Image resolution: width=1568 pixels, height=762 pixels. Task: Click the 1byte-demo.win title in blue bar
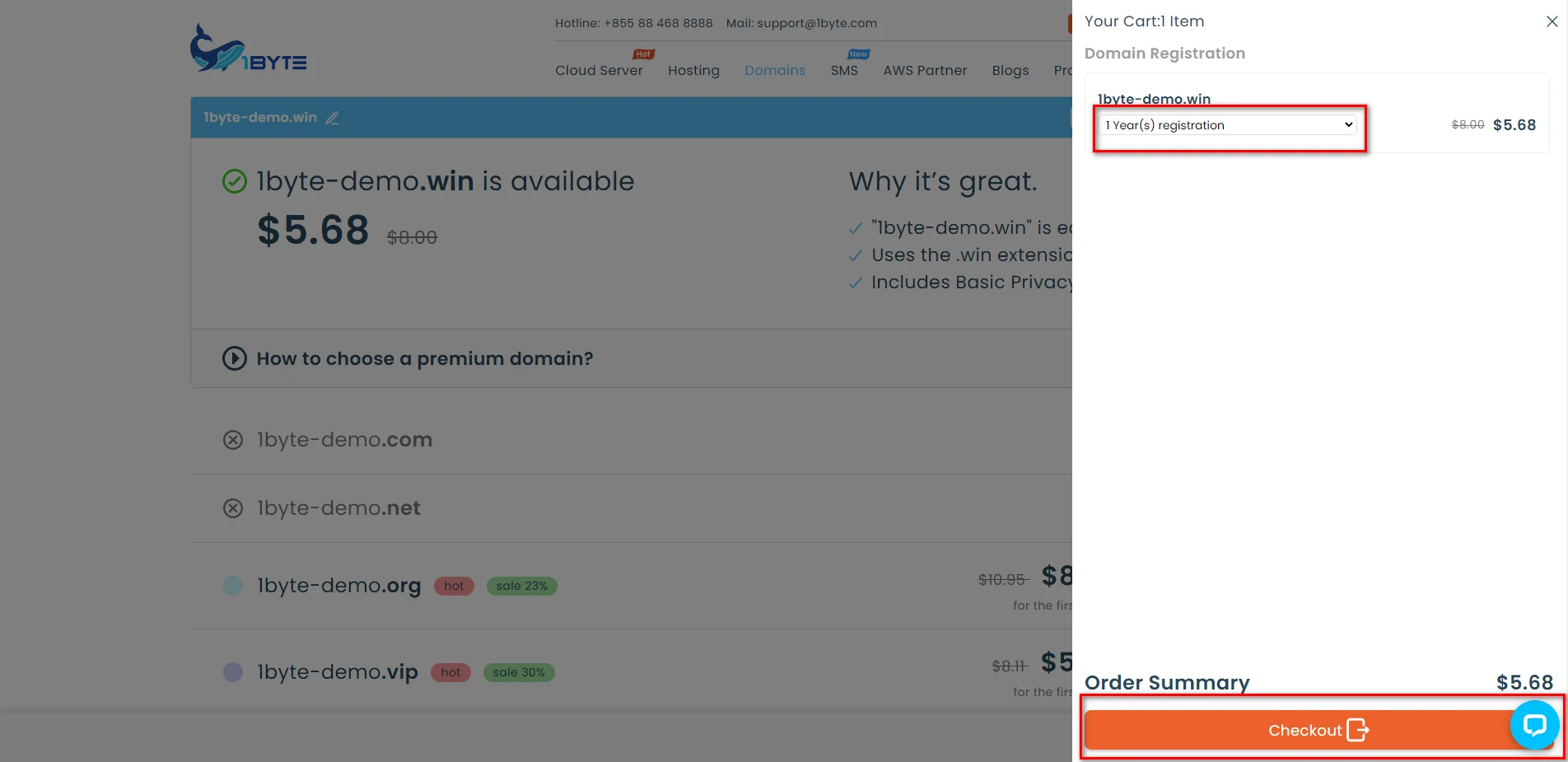tap(260, 118)
